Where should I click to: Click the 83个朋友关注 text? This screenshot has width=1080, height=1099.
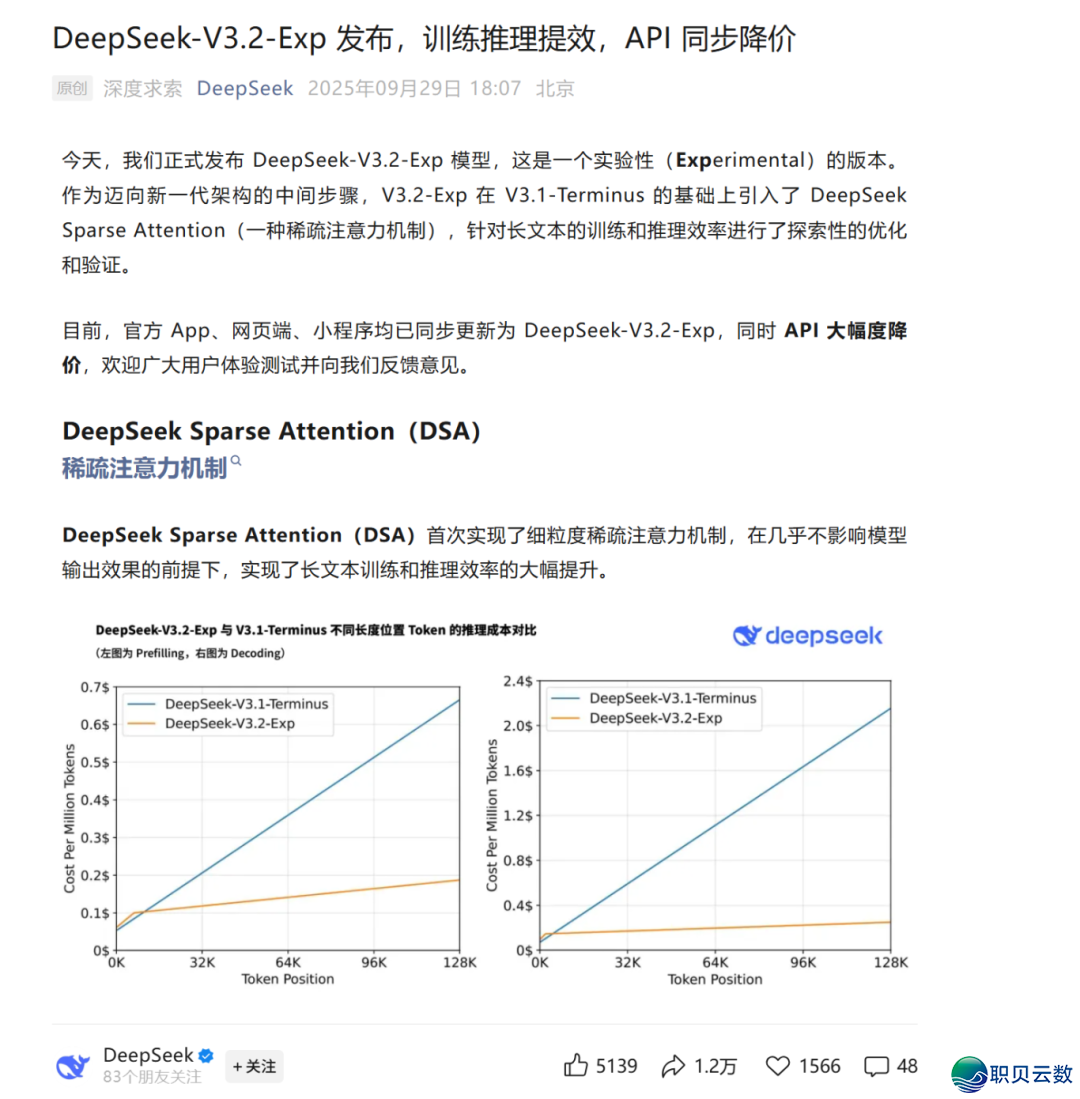[x=152, y=1077]
